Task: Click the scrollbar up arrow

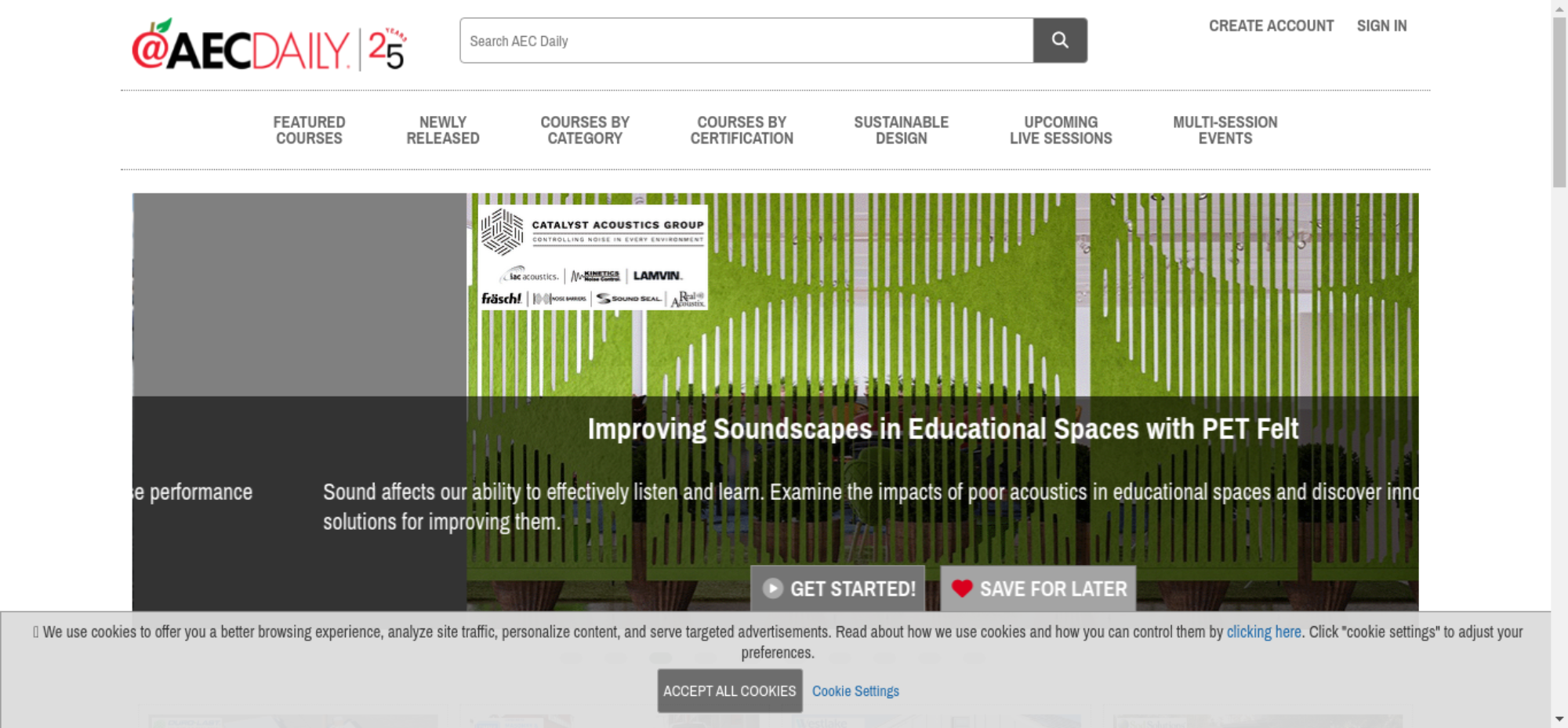Action: pyautogui.click(x=1559, y=8)
